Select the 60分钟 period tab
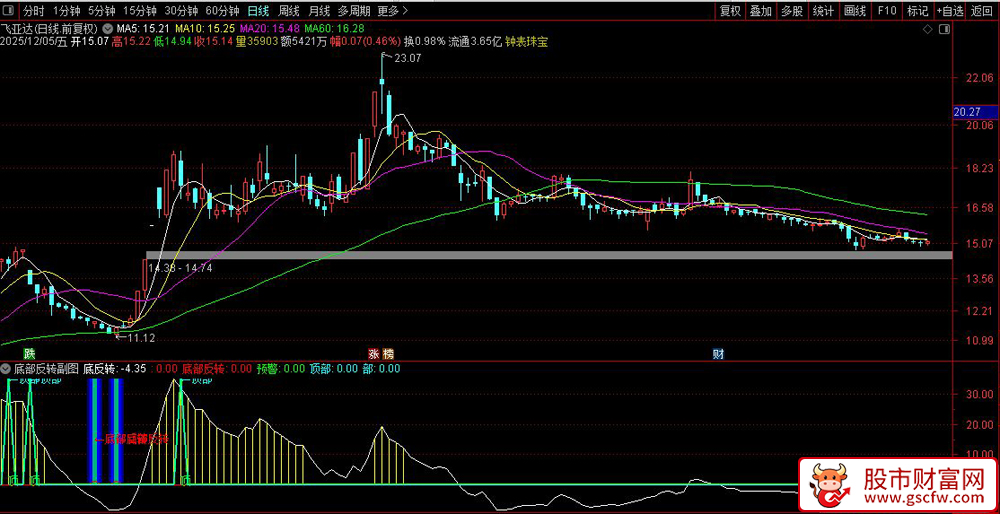 pyautogui.click(x=222, y=11)
